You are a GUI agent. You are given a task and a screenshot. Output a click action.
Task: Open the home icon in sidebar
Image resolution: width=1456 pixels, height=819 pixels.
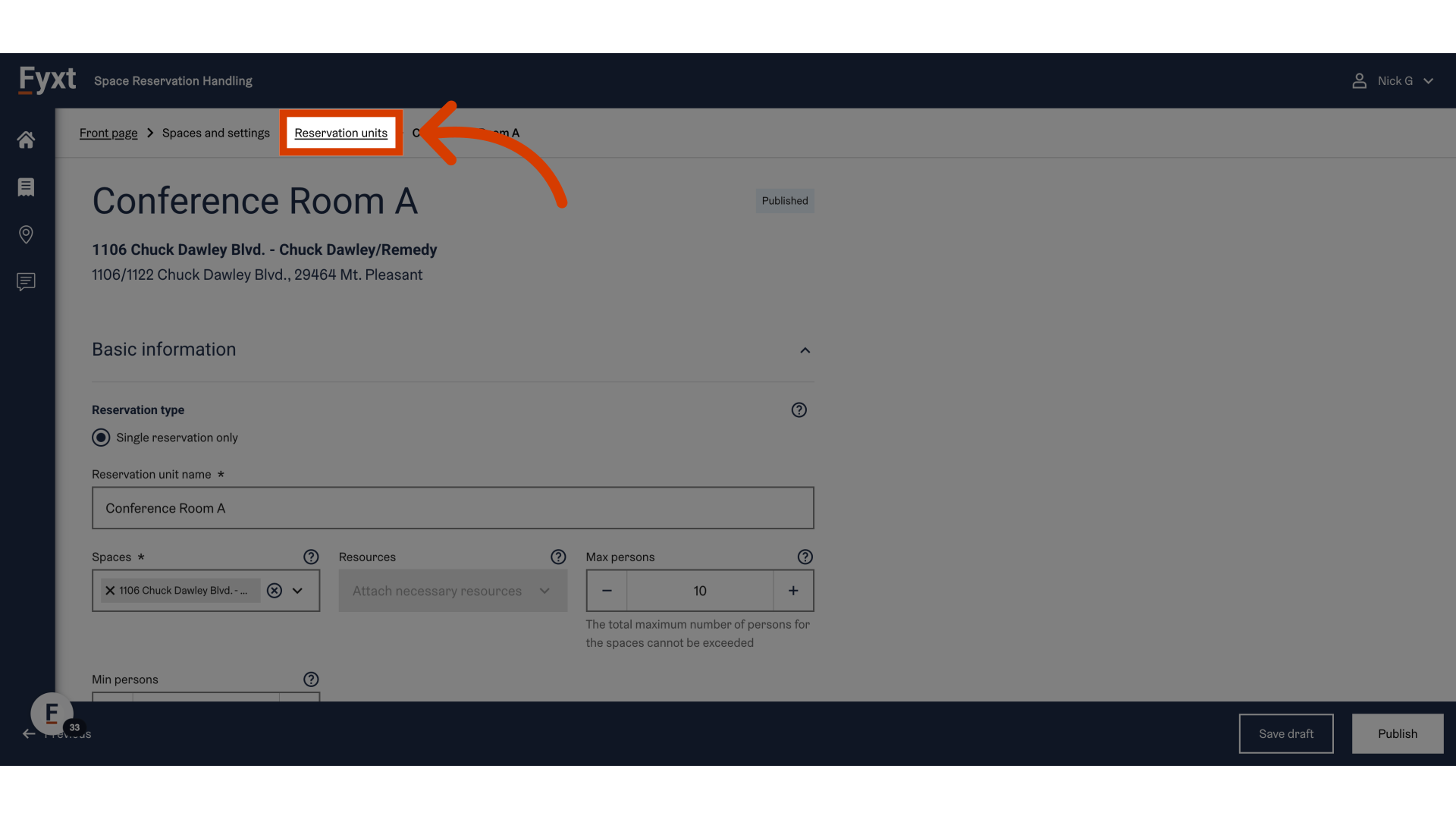(x=26, y=140)
